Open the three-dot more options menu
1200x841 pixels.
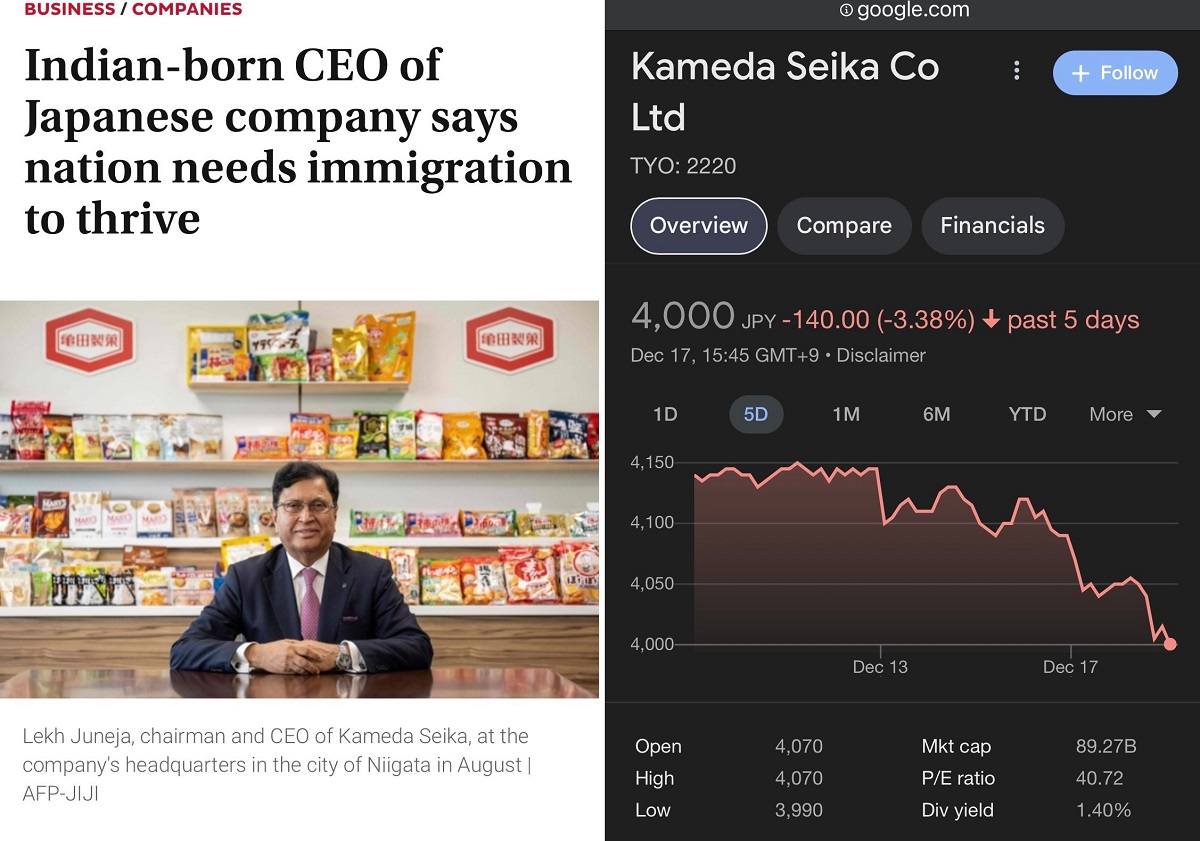tap(1016, 71)
